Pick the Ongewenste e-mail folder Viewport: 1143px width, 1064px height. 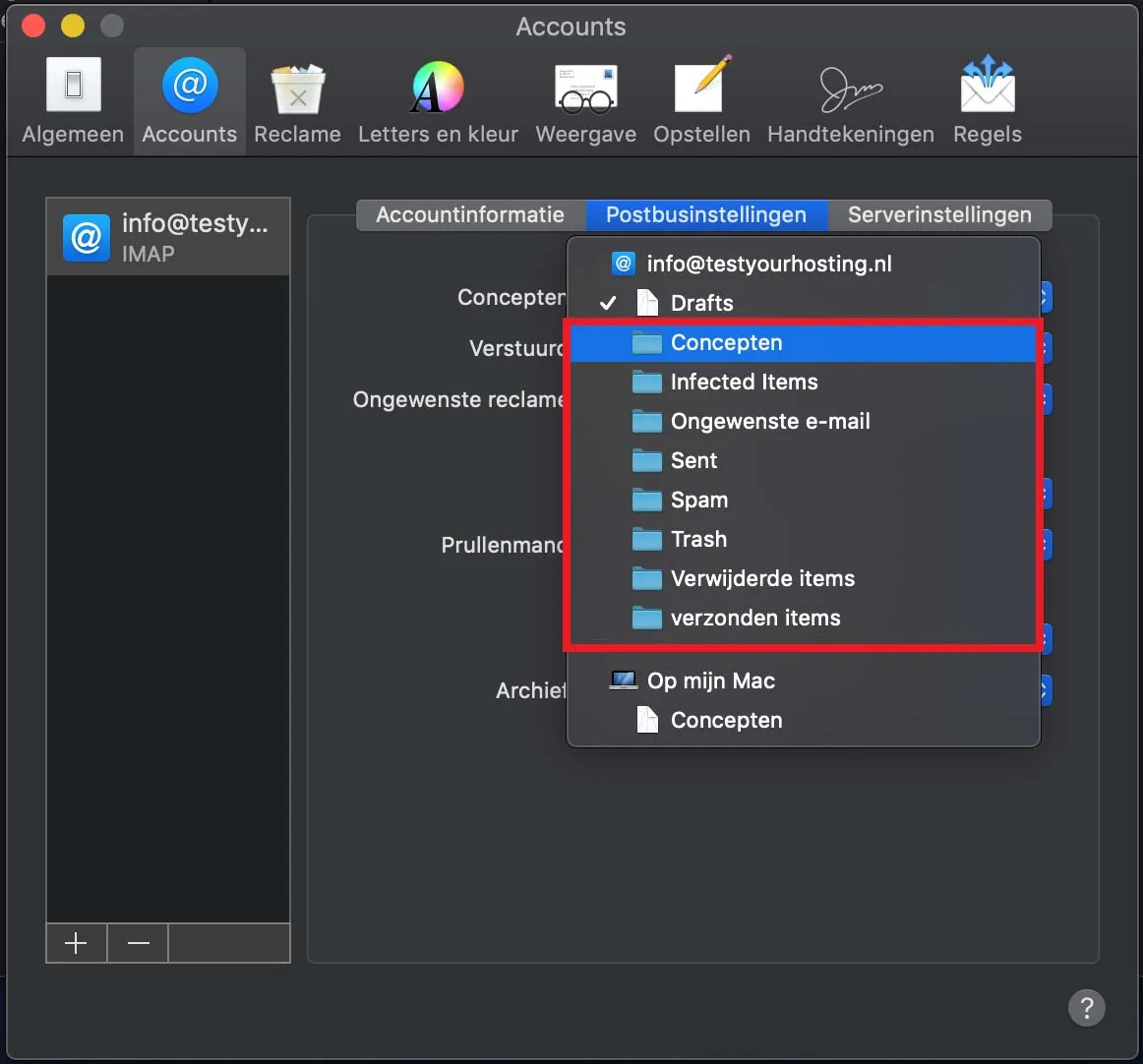coord(769,422)
